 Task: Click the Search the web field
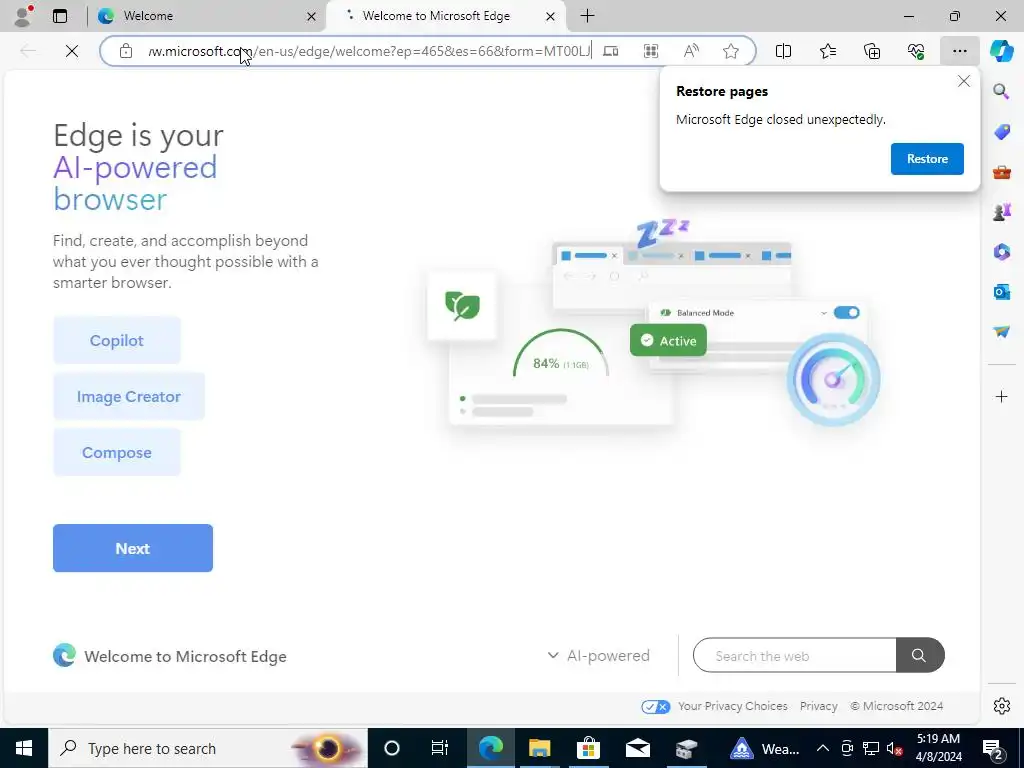click(x=794, y=656)
